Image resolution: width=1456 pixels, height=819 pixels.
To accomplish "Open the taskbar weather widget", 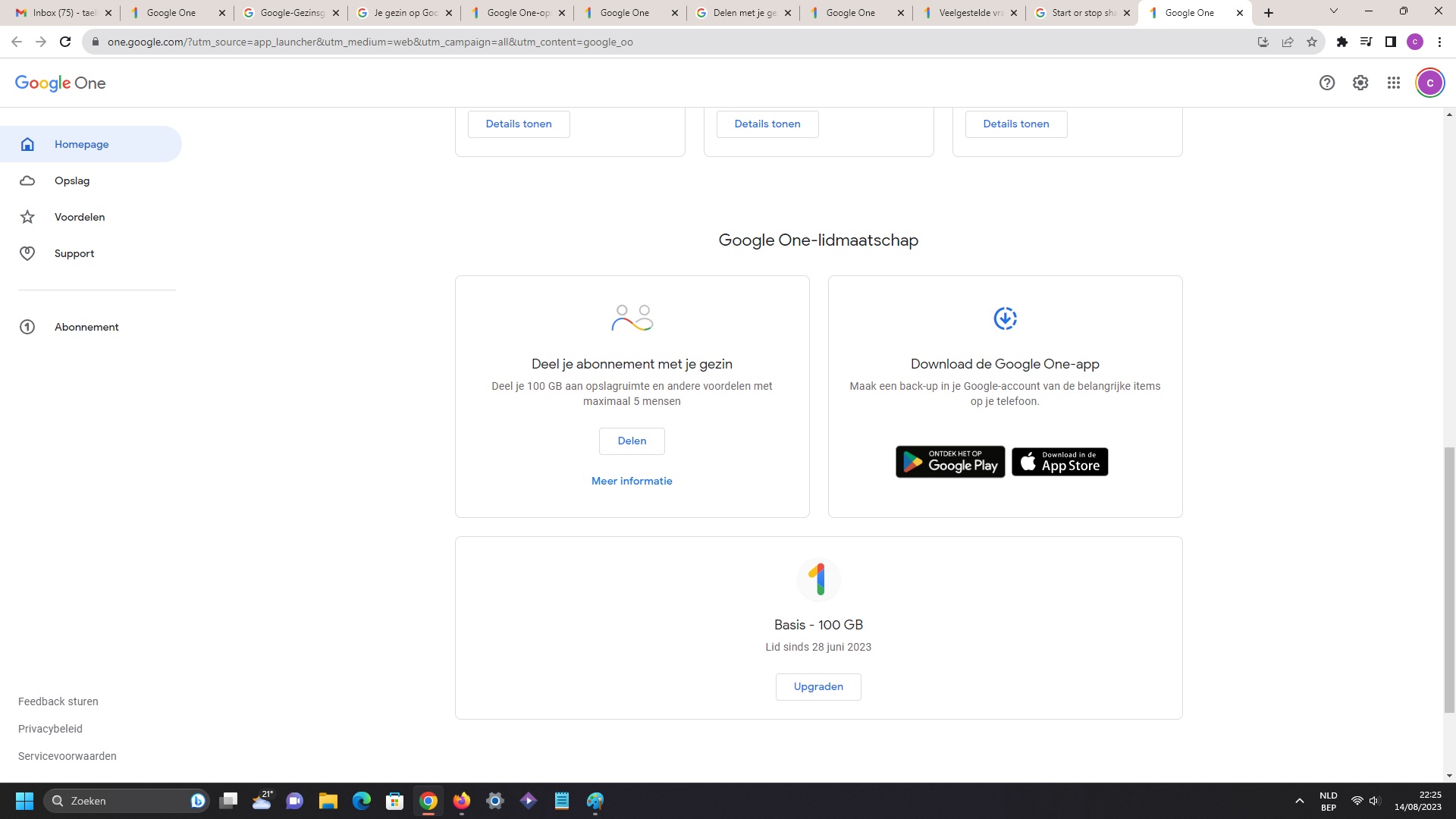I will 262,801.
